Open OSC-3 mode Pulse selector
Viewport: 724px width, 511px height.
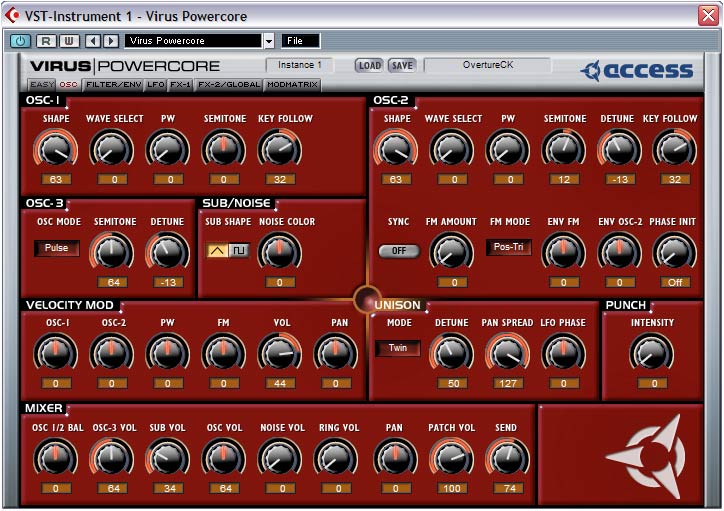(x=57, y=248)
